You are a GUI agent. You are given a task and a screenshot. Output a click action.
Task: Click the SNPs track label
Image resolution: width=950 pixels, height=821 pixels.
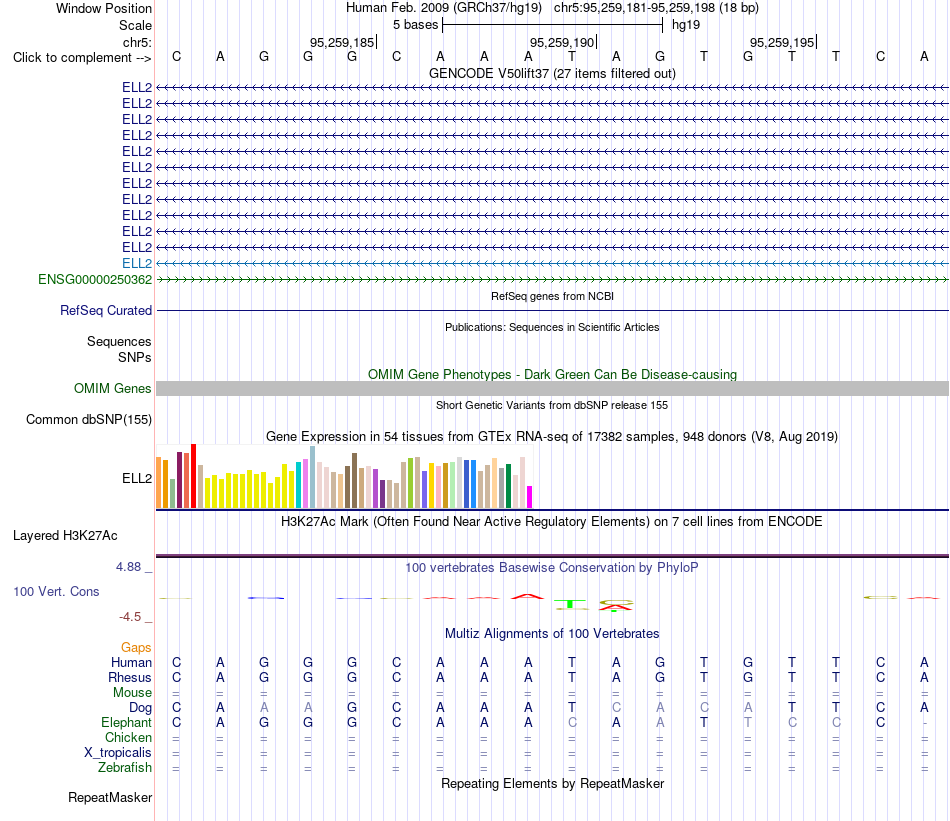pos(135,357)
